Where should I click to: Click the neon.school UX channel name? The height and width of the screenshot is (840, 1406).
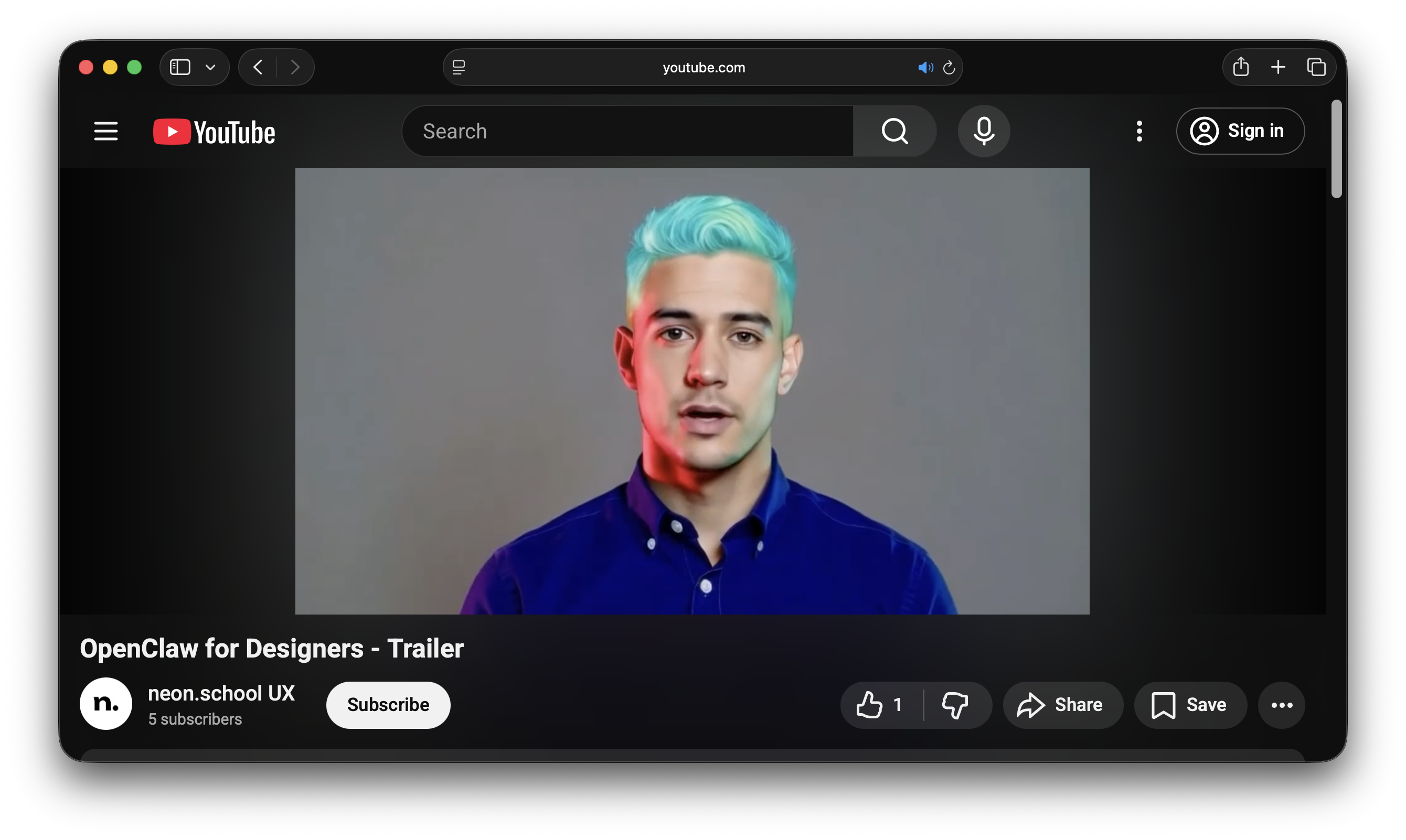coord(221,693)
